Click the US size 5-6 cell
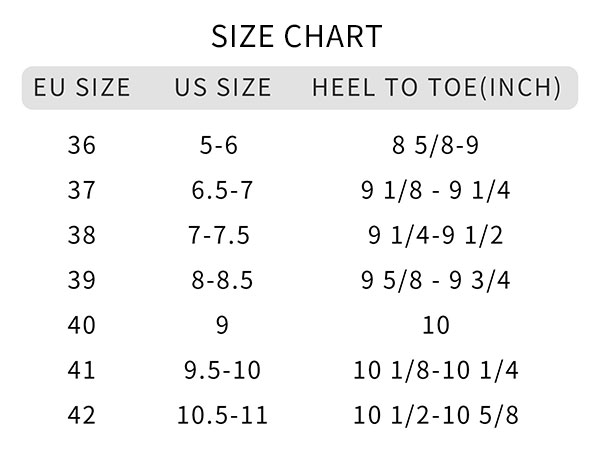Image resolution: width=600 pixels, height=450 pixels. [x=219, y=146]
